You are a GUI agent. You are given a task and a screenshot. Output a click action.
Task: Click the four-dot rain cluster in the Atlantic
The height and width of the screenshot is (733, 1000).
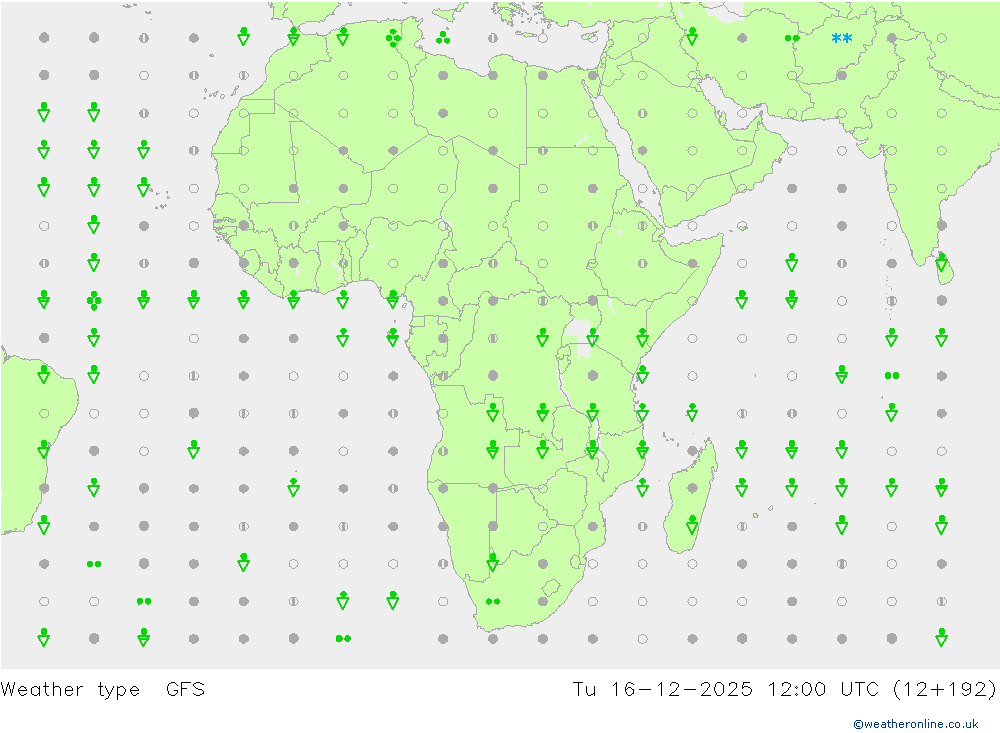94,300
